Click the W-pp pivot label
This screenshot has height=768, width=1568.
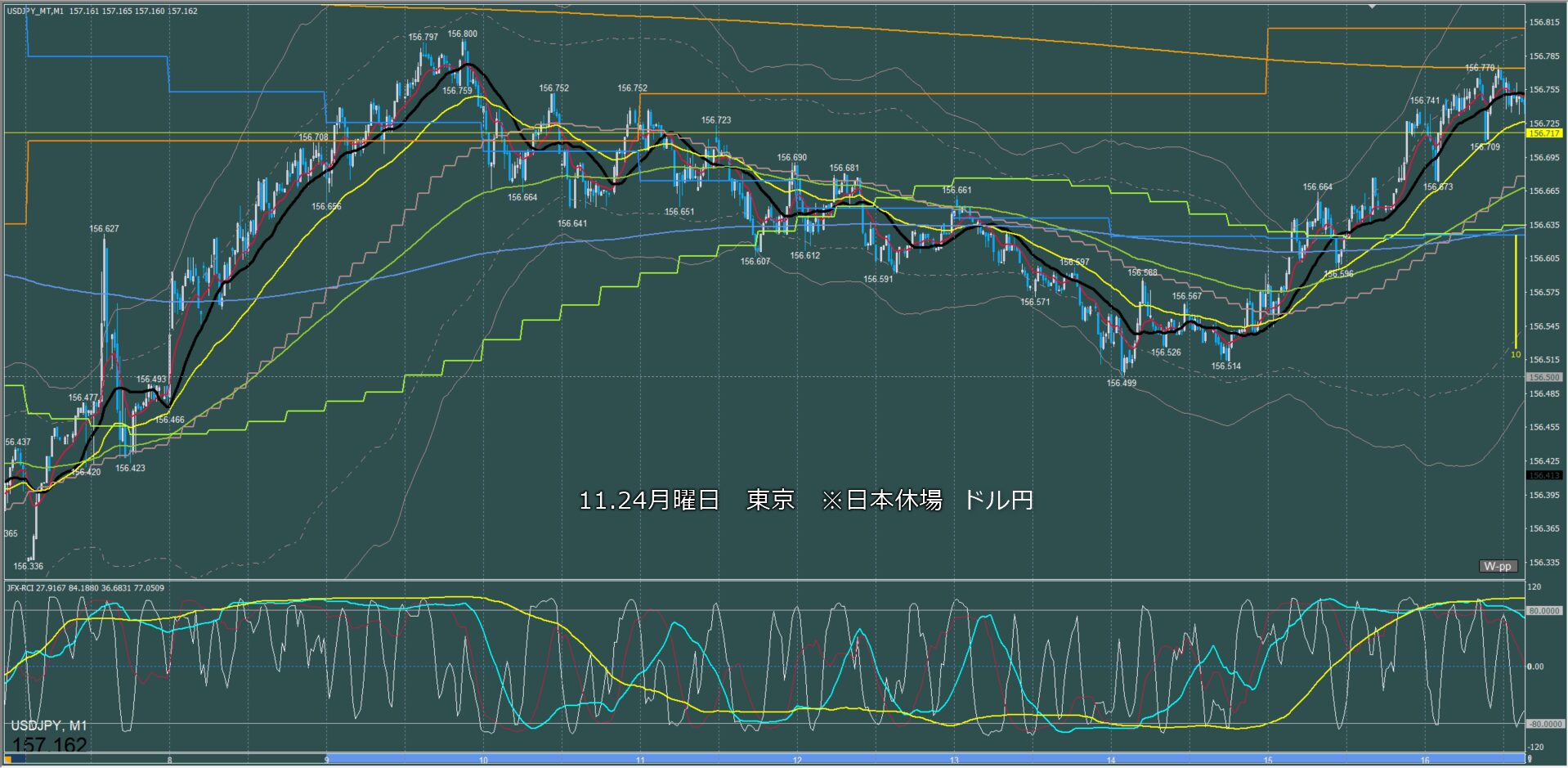pyautogui.click(x=1498, y=566)
